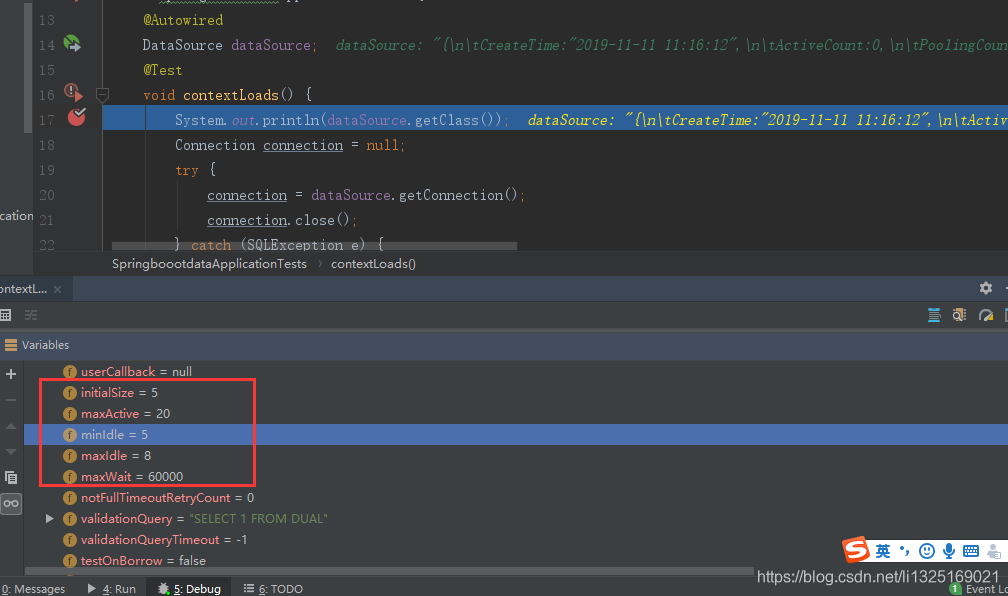Toggle the 英 Chinese/English input switch in tray
The height and width of the screenshot is (596, 1008).
click(881, 550)
